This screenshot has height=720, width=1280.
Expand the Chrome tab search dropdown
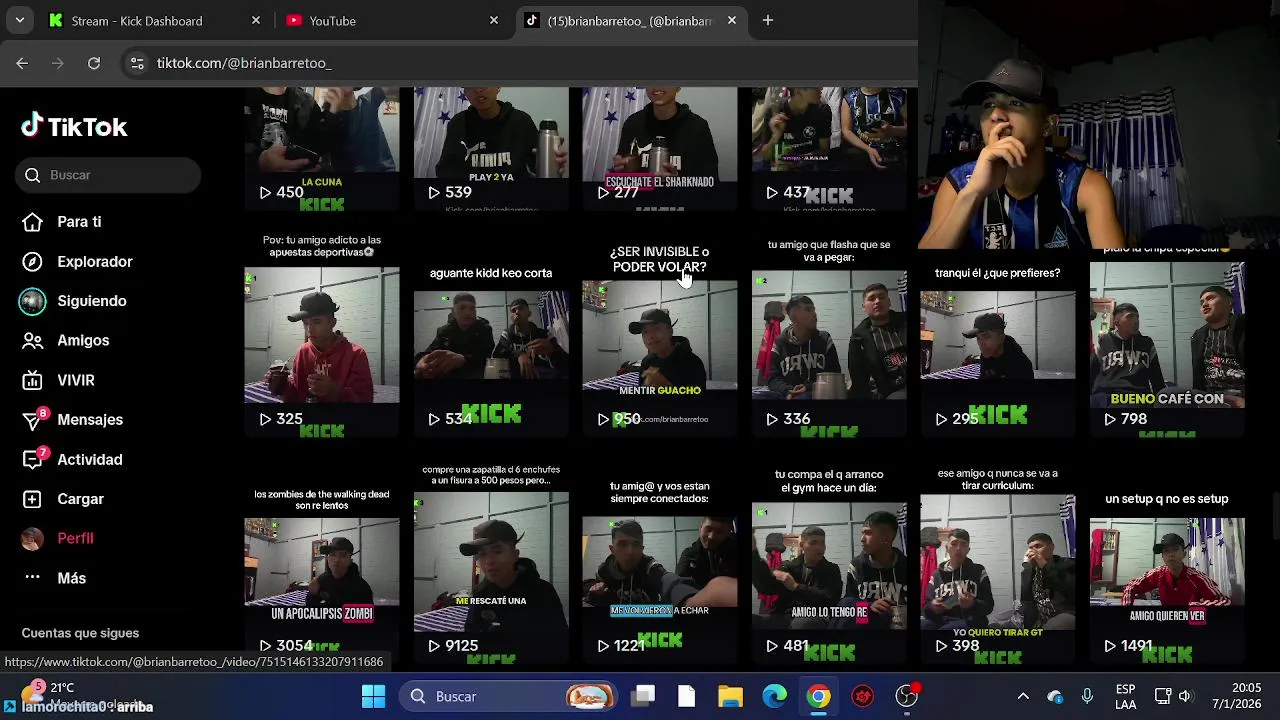(x=19, y=21)
